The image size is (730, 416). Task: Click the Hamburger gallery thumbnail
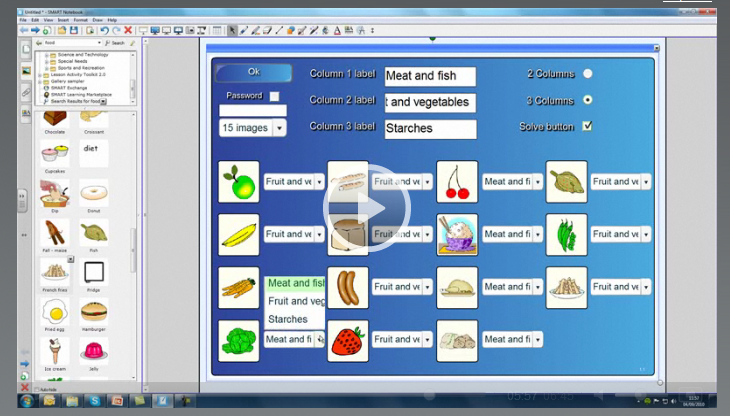(94, 312)
